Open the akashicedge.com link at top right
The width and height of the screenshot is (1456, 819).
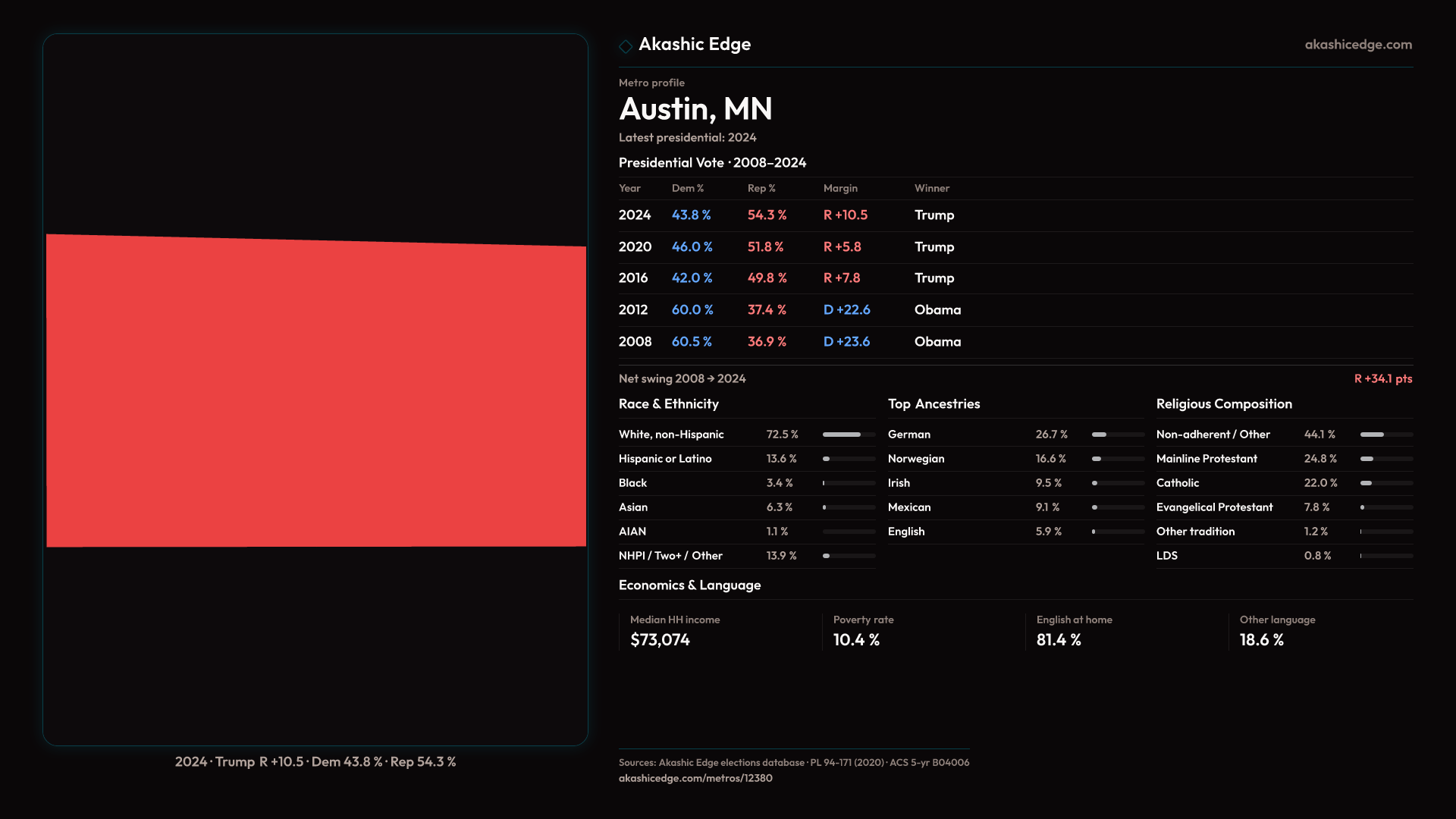[x=1357, y=45]
